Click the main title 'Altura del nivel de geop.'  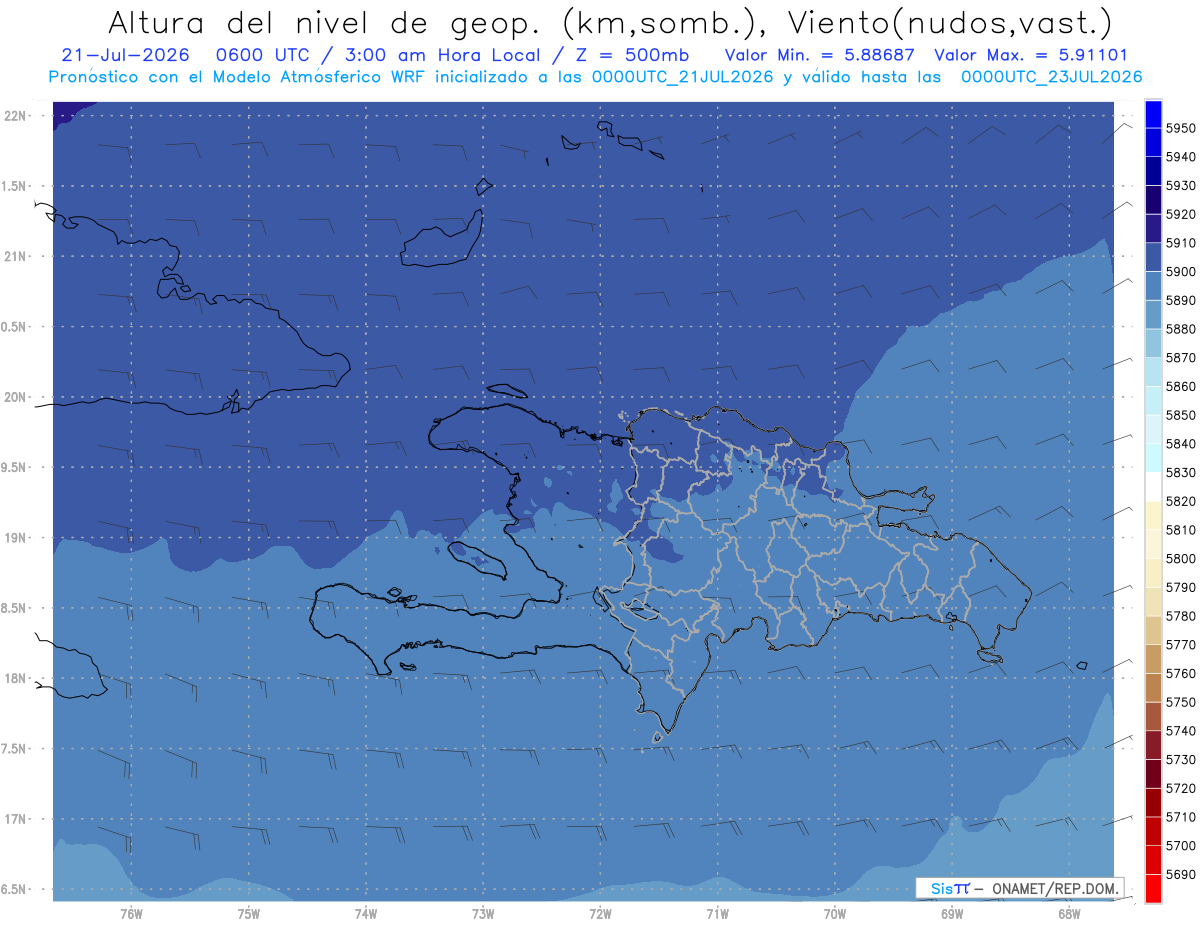pos(326,22)
